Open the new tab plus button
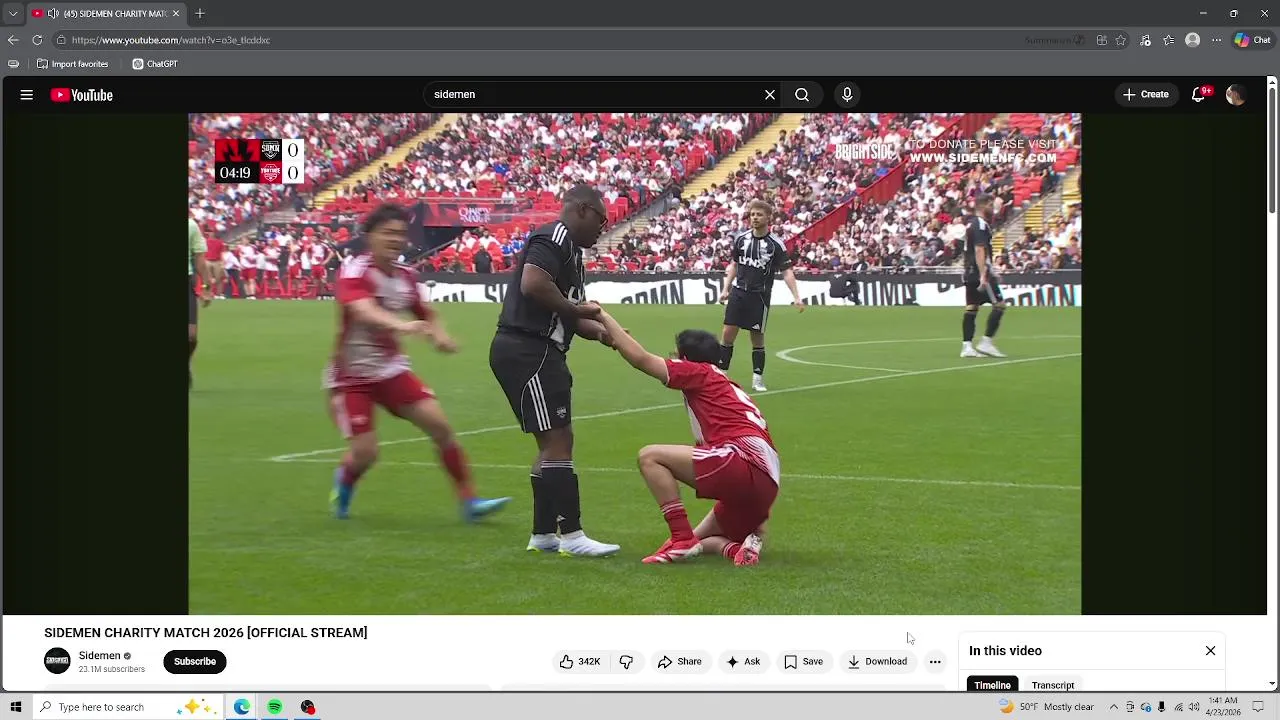 [200, 14]
